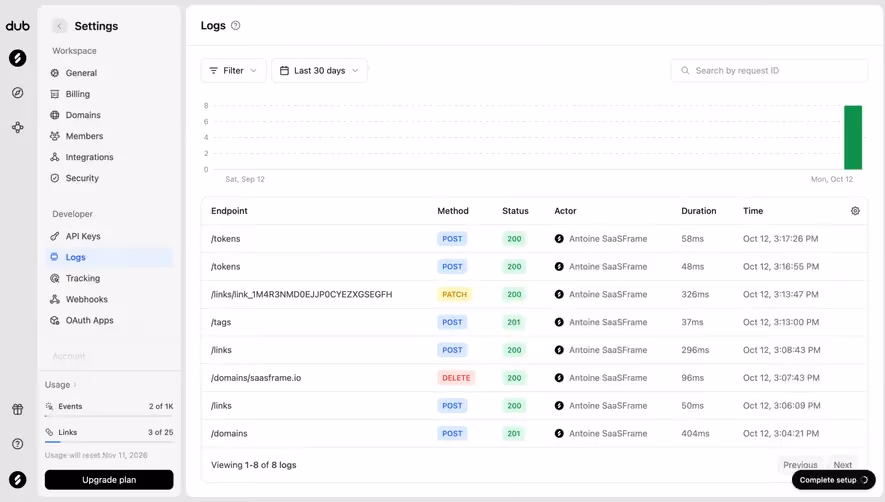885x502 pixels.
Task: Click the Actor column header
Action: [x=565, y=211]
